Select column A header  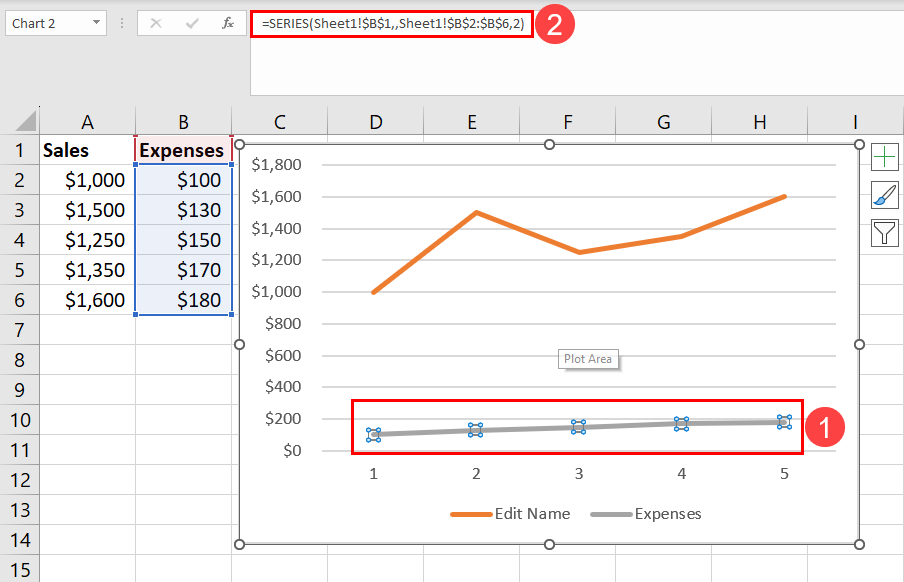coord(87,122)
